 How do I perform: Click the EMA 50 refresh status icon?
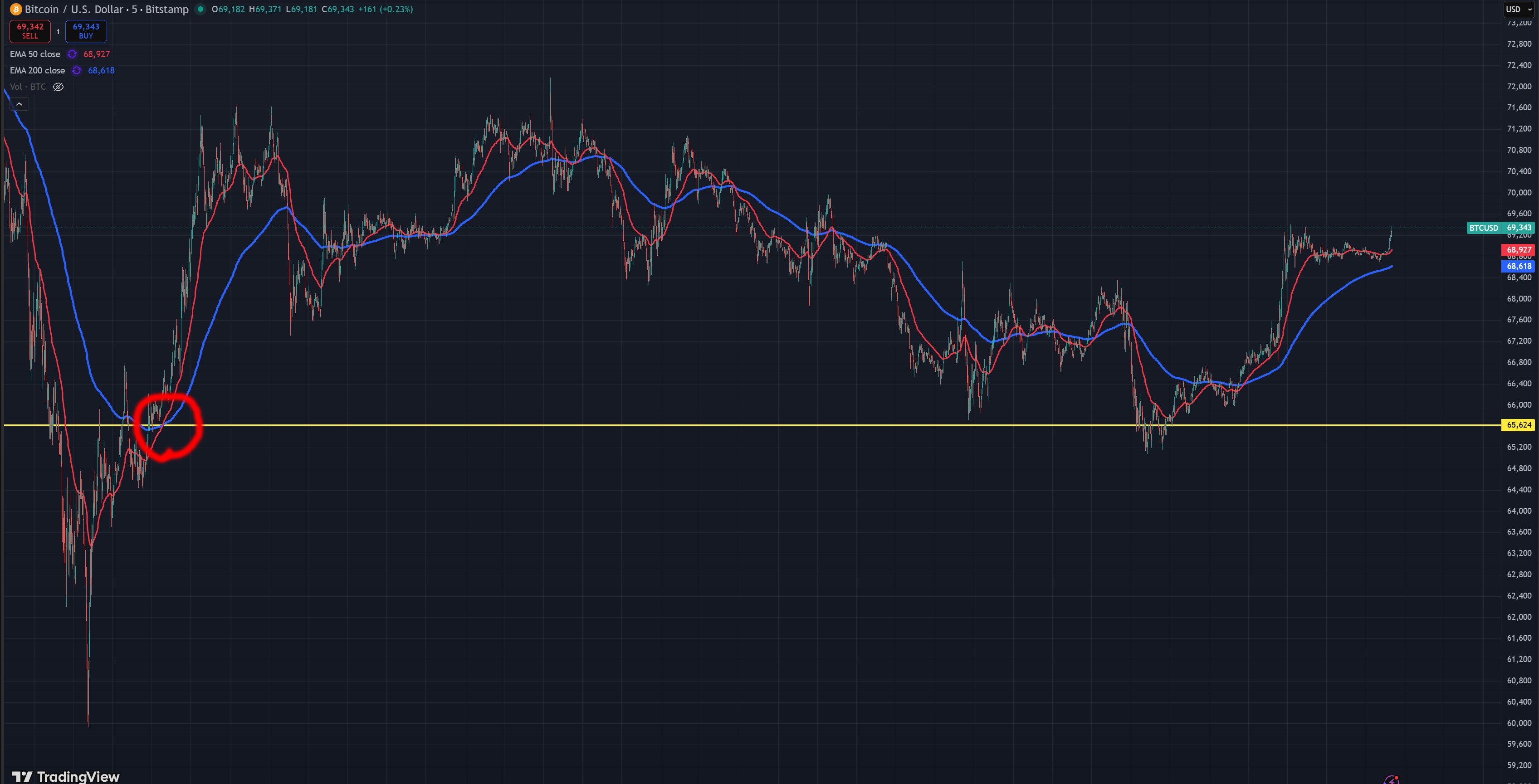72,54
